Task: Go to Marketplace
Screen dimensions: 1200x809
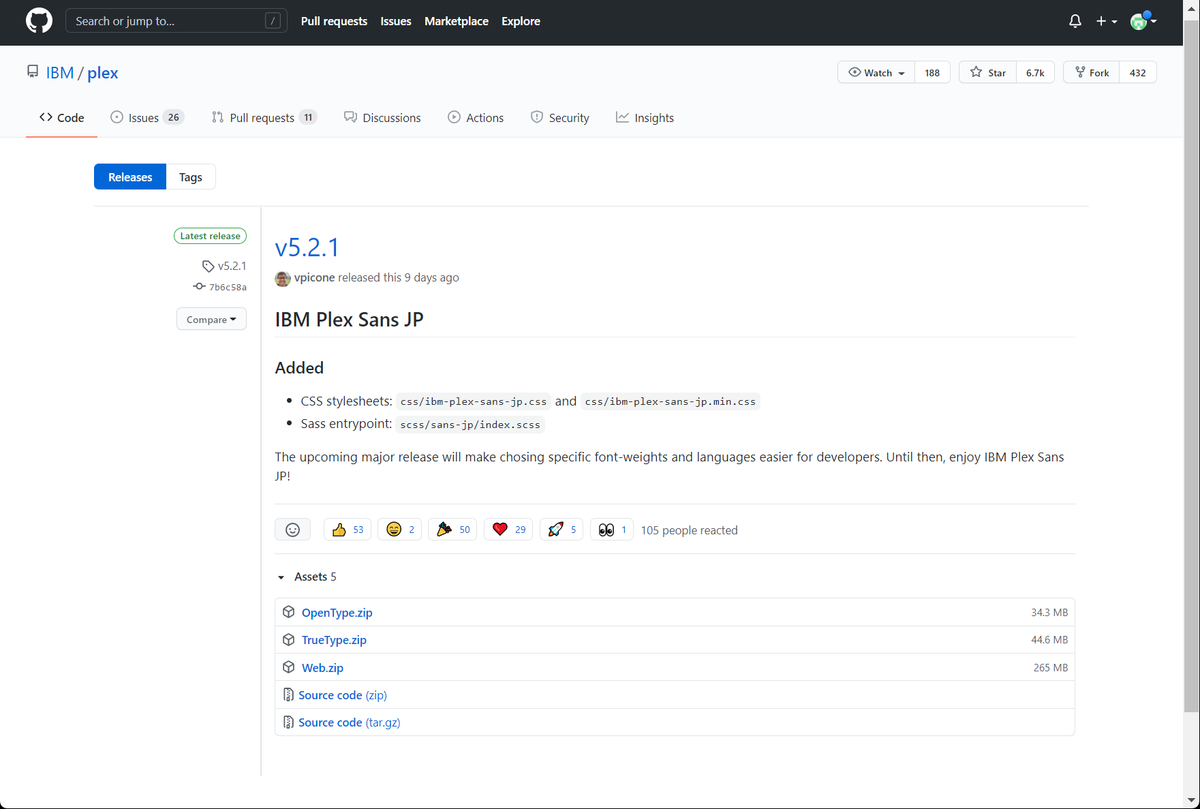Action: click(456, 21)
